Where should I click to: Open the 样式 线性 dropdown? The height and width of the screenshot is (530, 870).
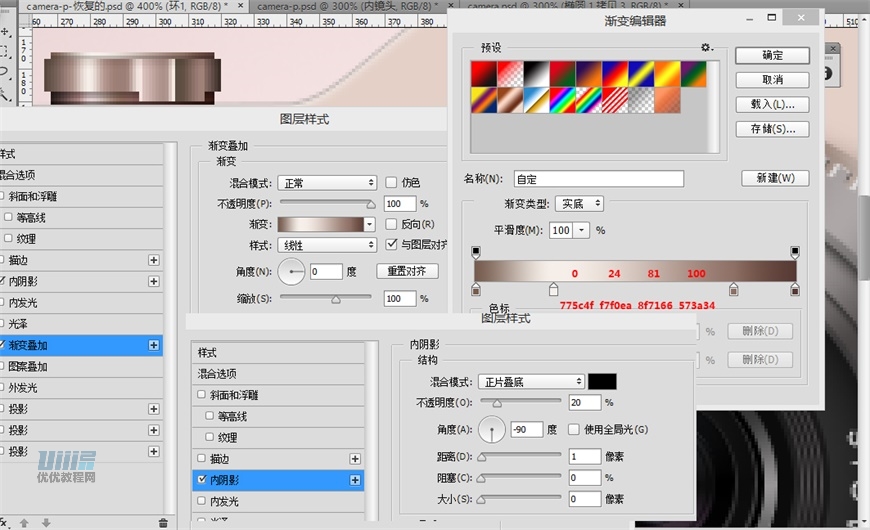click(327, 245)
